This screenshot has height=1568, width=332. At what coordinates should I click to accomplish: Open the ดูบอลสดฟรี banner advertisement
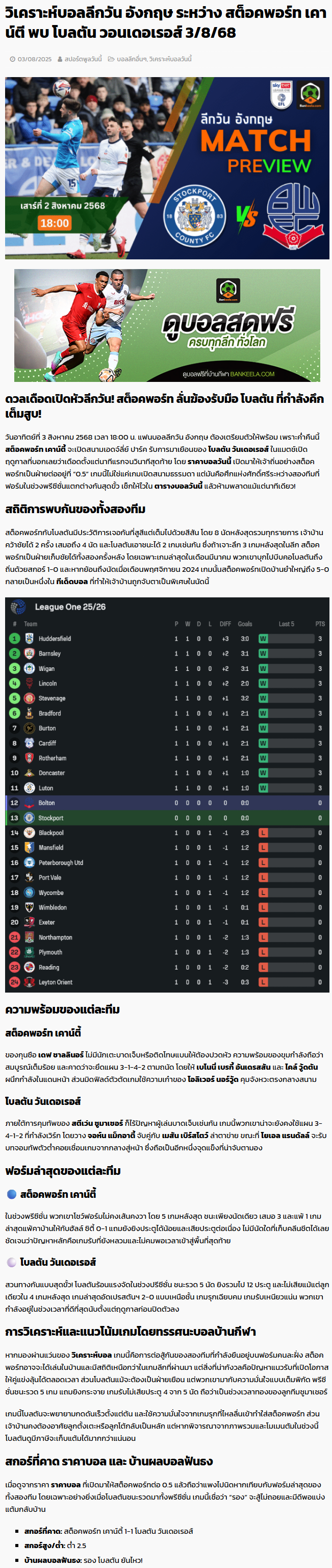[x=167, y=326]
